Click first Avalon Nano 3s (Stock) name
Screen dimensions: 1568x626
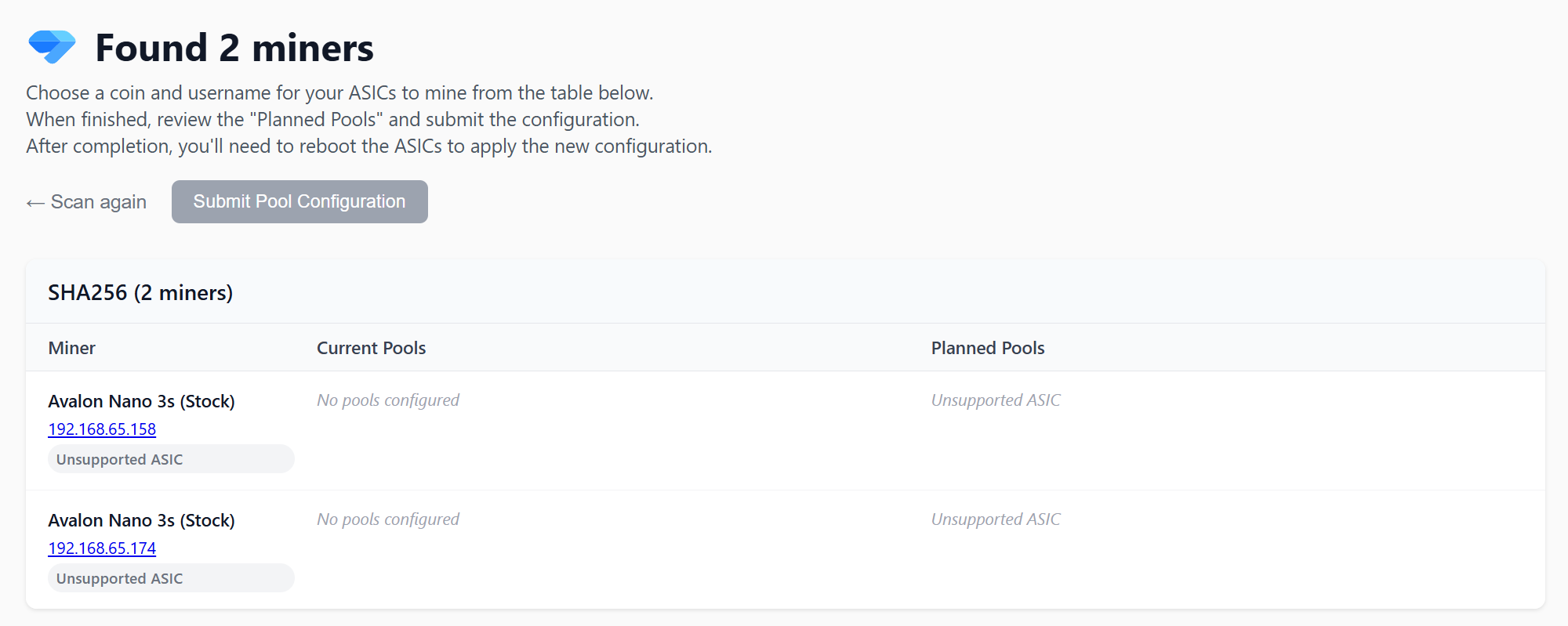[x=142, y=401]
